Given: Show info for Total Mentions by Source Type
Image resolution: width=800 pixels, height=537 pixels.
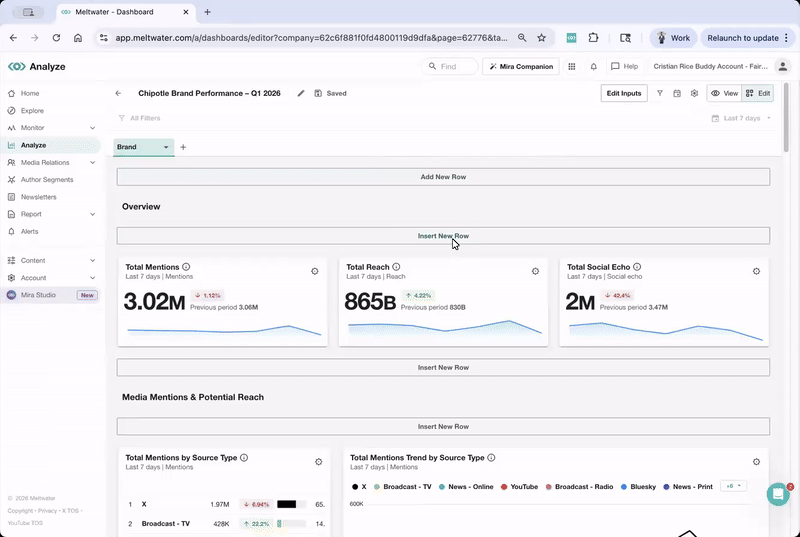Looking at the screenshot, I should pyautogui.click(x=244, y=457).
